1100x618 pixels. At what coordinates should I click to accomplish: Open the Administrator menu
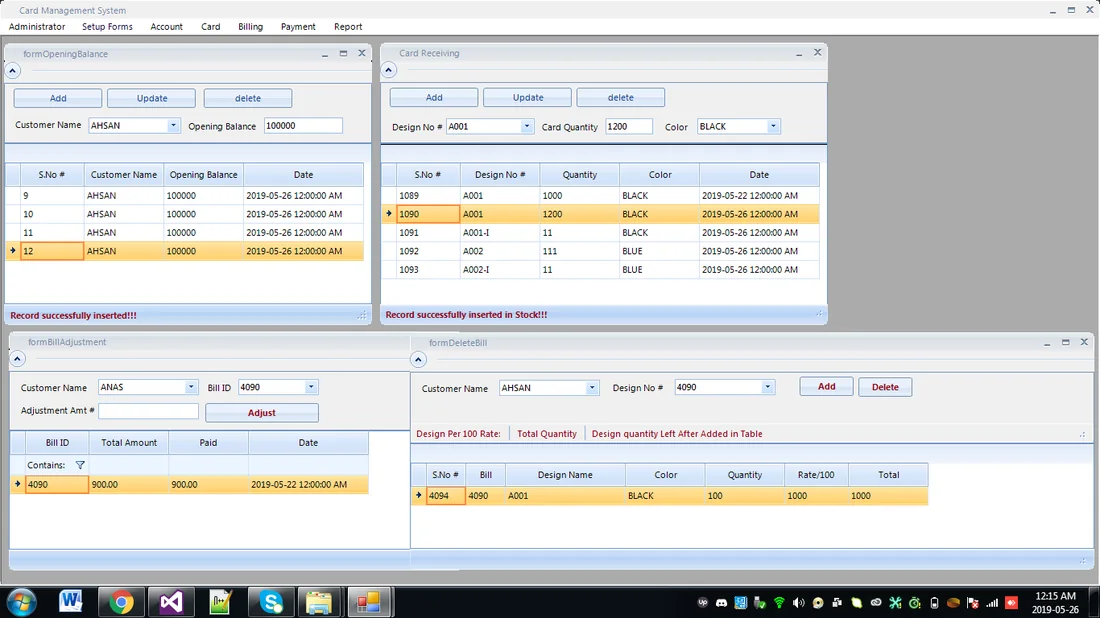tap(37, 27)
